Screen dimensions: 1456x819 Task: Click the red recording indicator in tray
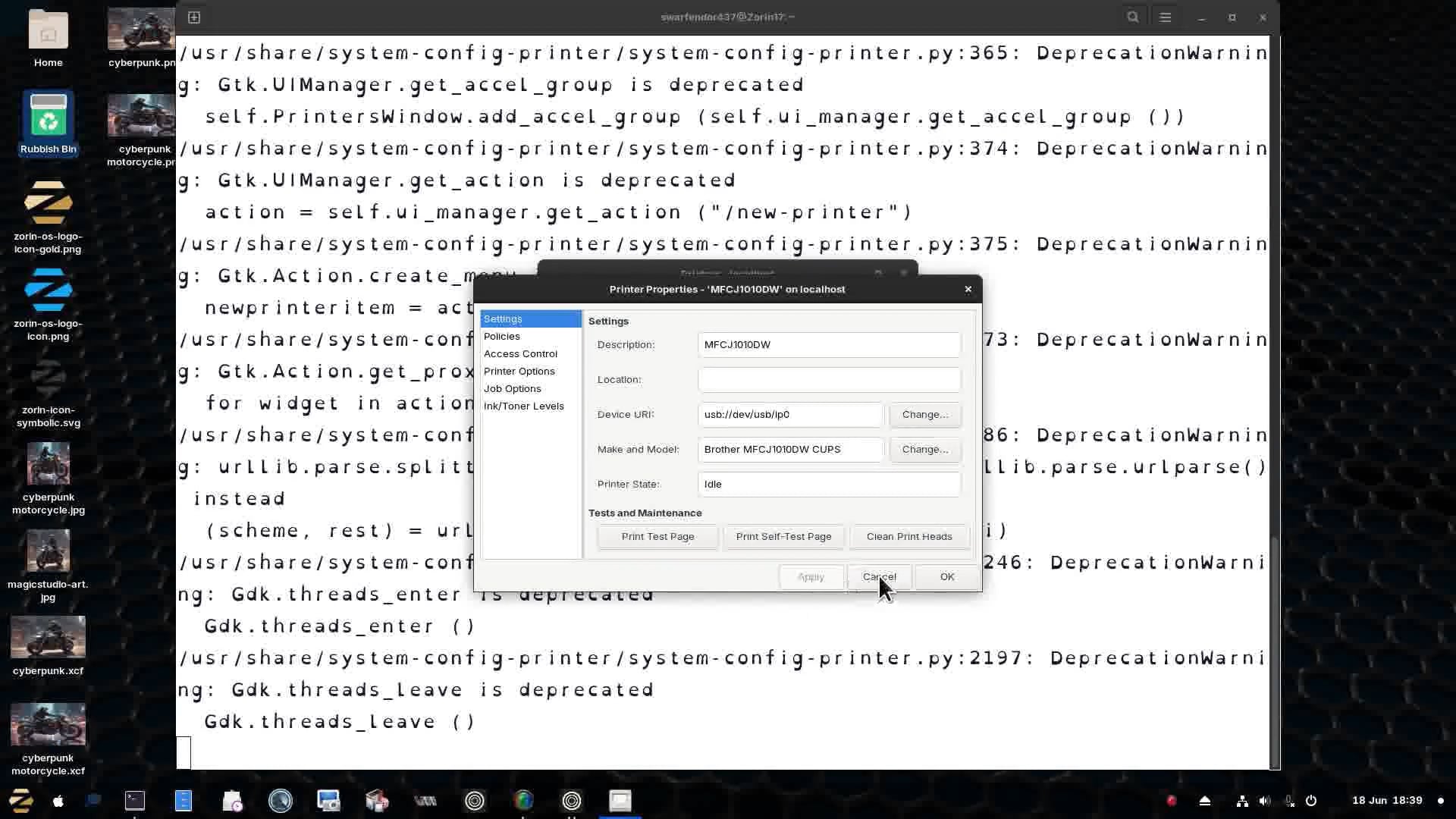[1172, 800]
